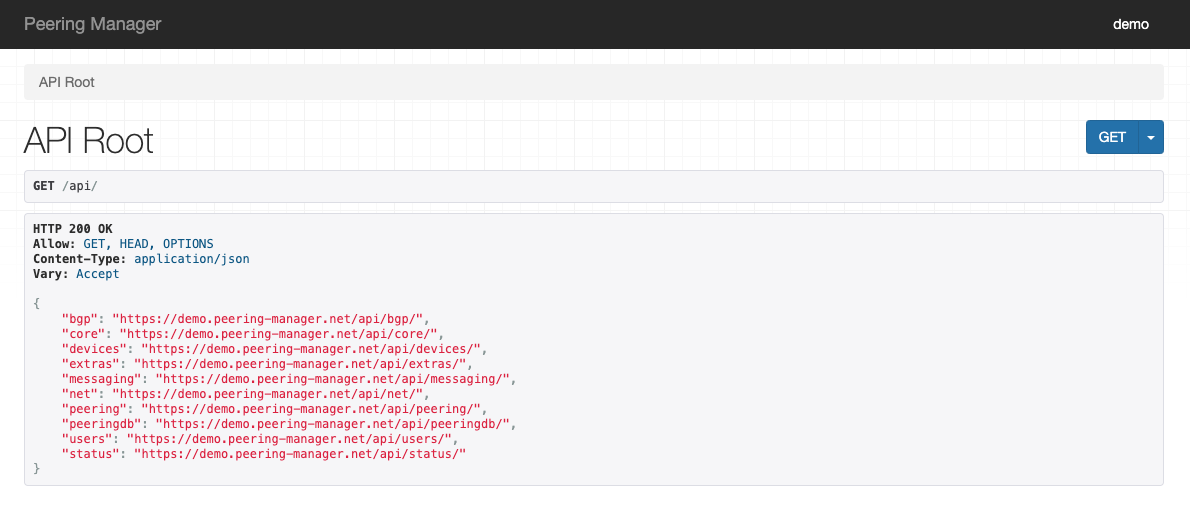Click the Peering Manager brand link
The width and height of the screenshot is (1190, 531).
92,24
